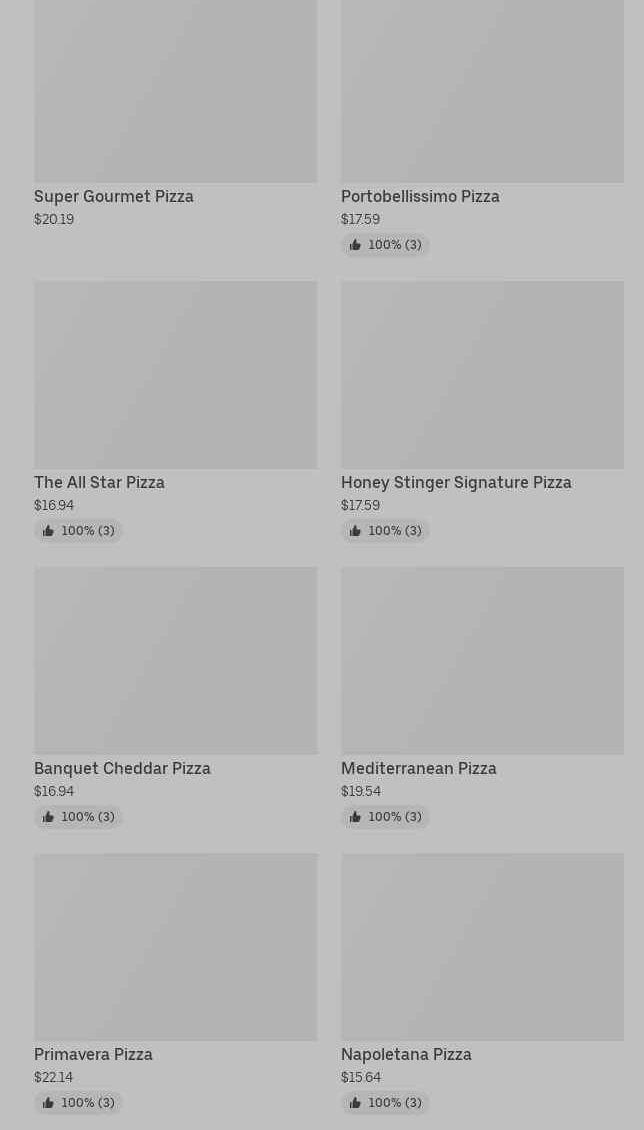Click thumbs-up icon under Honey Stinger Signature Pizza
This screenshot has height=1130, width=644.
[355, 531]
